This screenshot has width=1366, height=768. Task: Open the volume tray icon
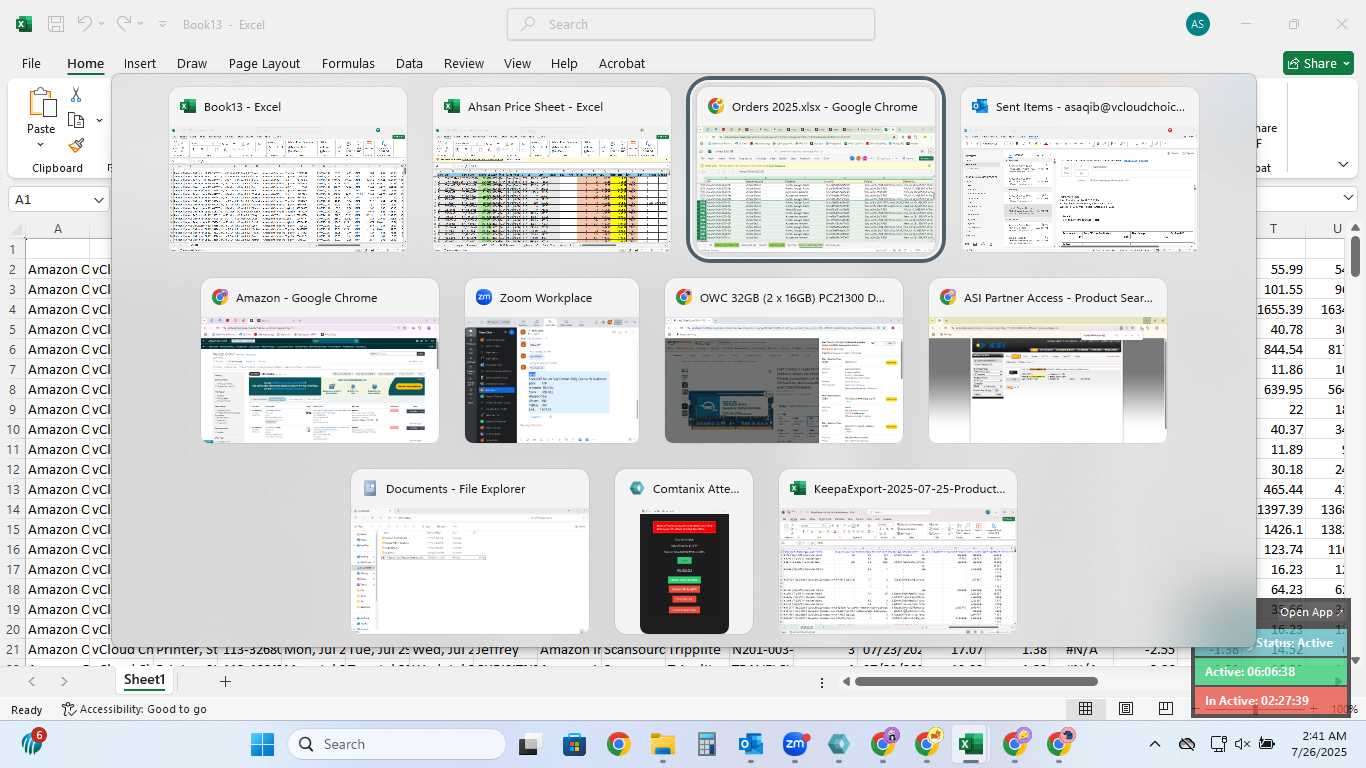(1242, 744)
